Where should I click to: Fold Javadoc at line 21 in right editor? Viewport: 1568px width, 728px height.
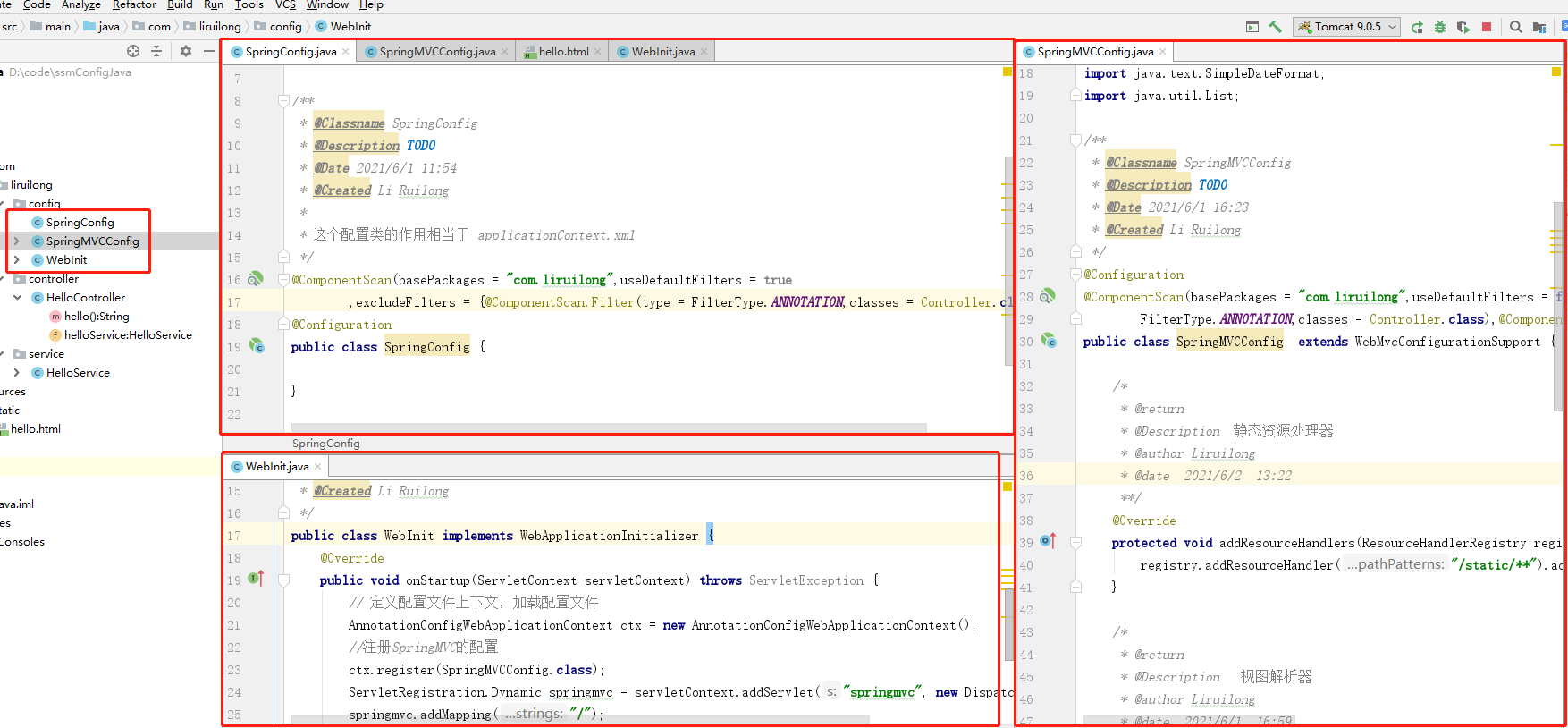[x=1075, y=140]
